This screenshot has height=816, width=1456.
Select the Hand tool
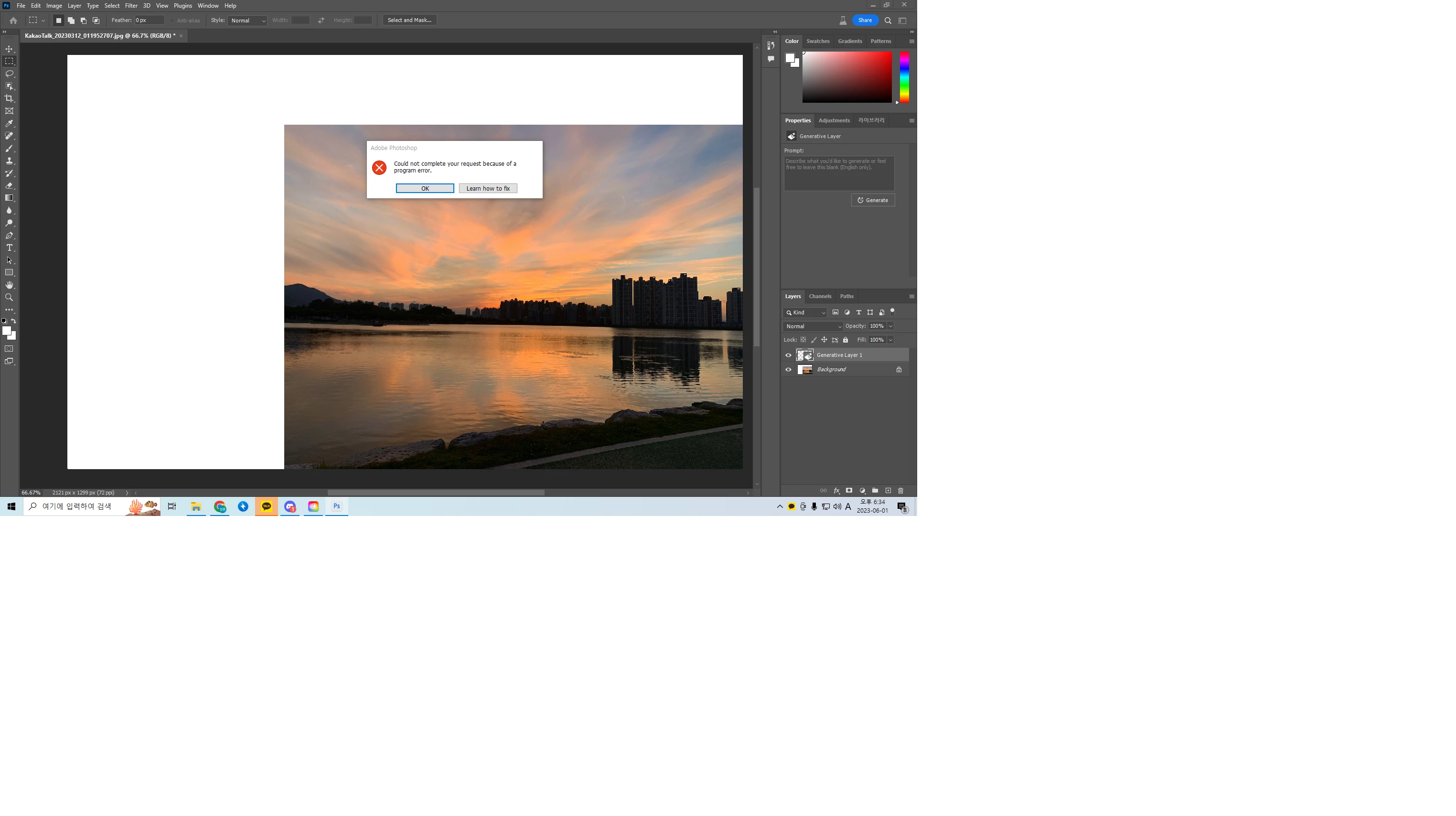click(9, 285)
